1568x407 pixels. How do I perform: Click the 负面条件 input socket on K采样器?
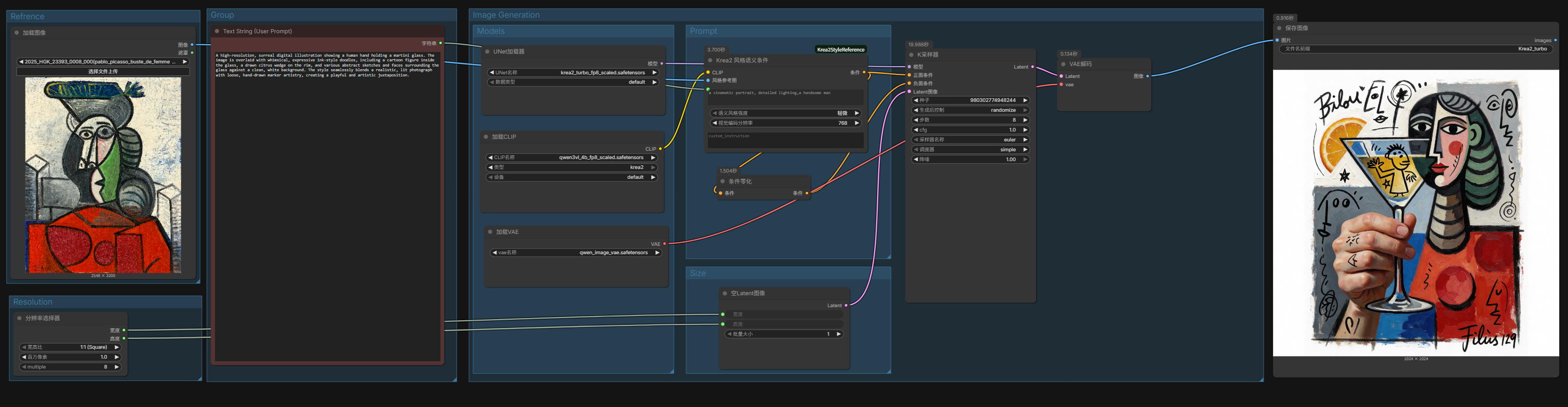(909, 84)
